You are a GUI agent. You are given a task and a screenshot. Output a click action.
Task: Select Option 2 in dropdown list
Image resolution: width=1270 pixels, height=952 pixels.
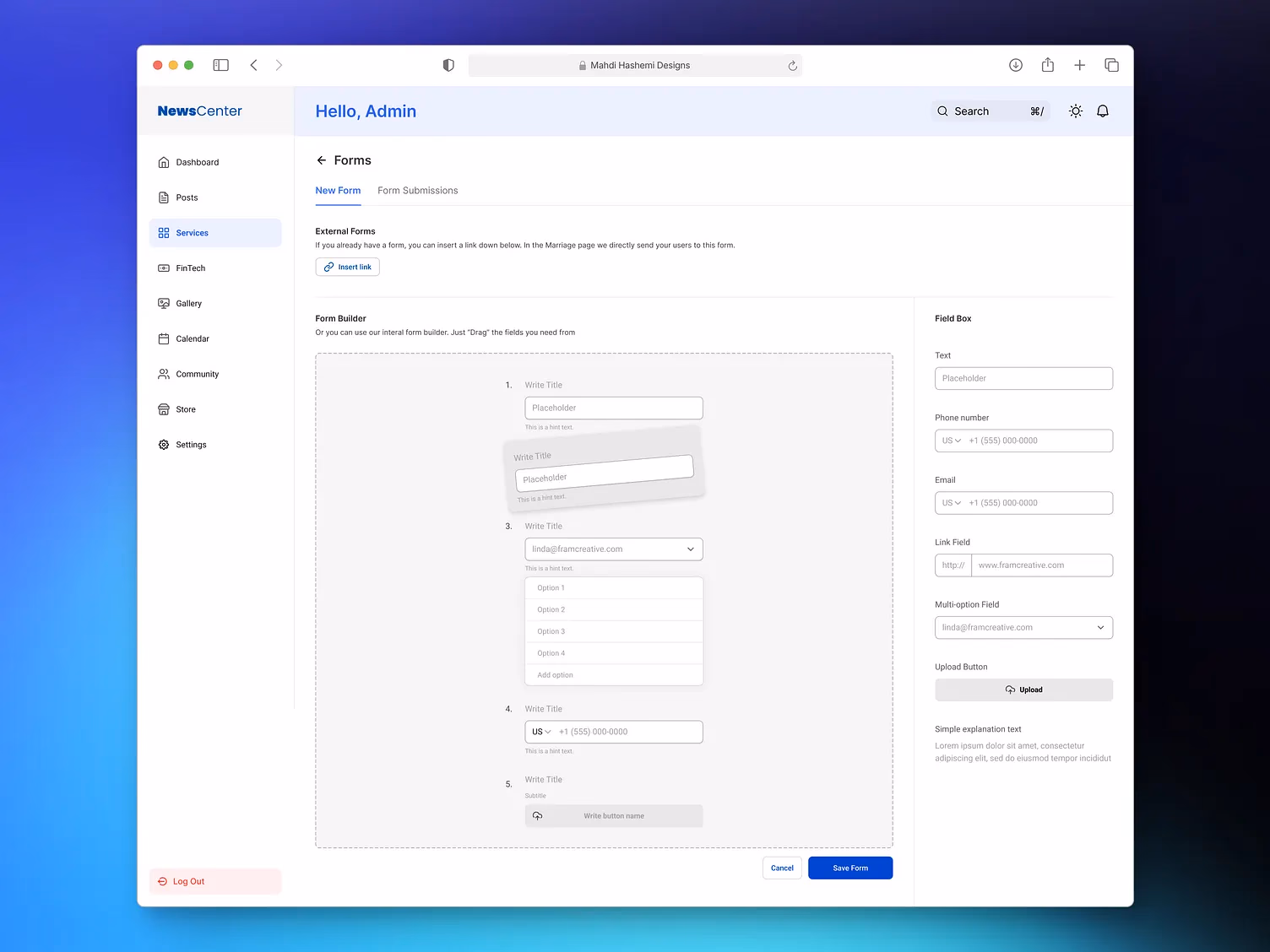[614, 609]
